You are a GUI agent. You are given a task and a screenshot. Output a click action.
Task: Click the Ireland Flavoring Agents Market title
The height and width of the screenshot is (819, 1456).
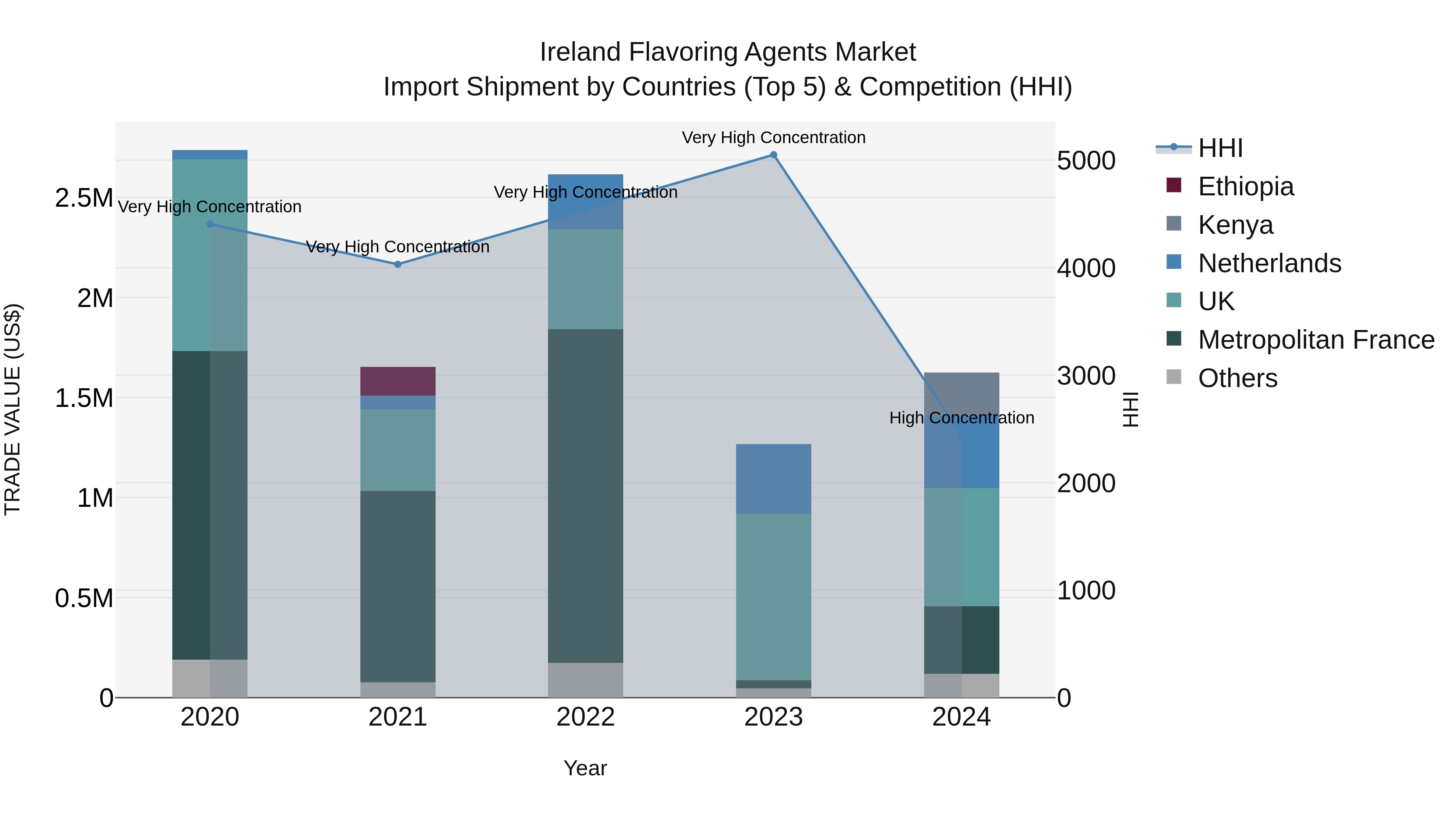(728, 52)
